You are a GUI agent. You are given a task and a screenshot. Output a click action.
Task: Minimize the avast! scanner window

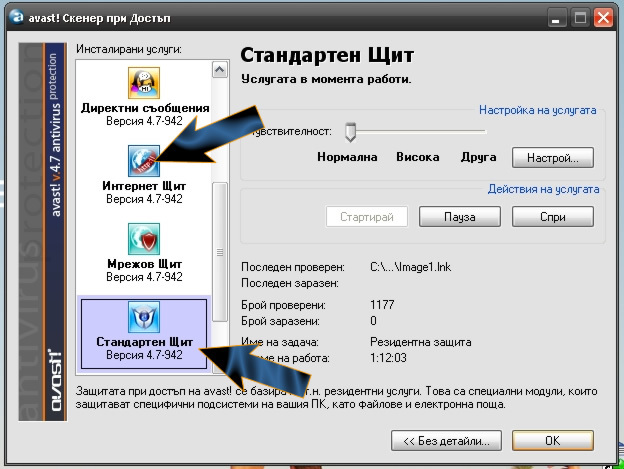pyautogui.click(x=556, y=18)
